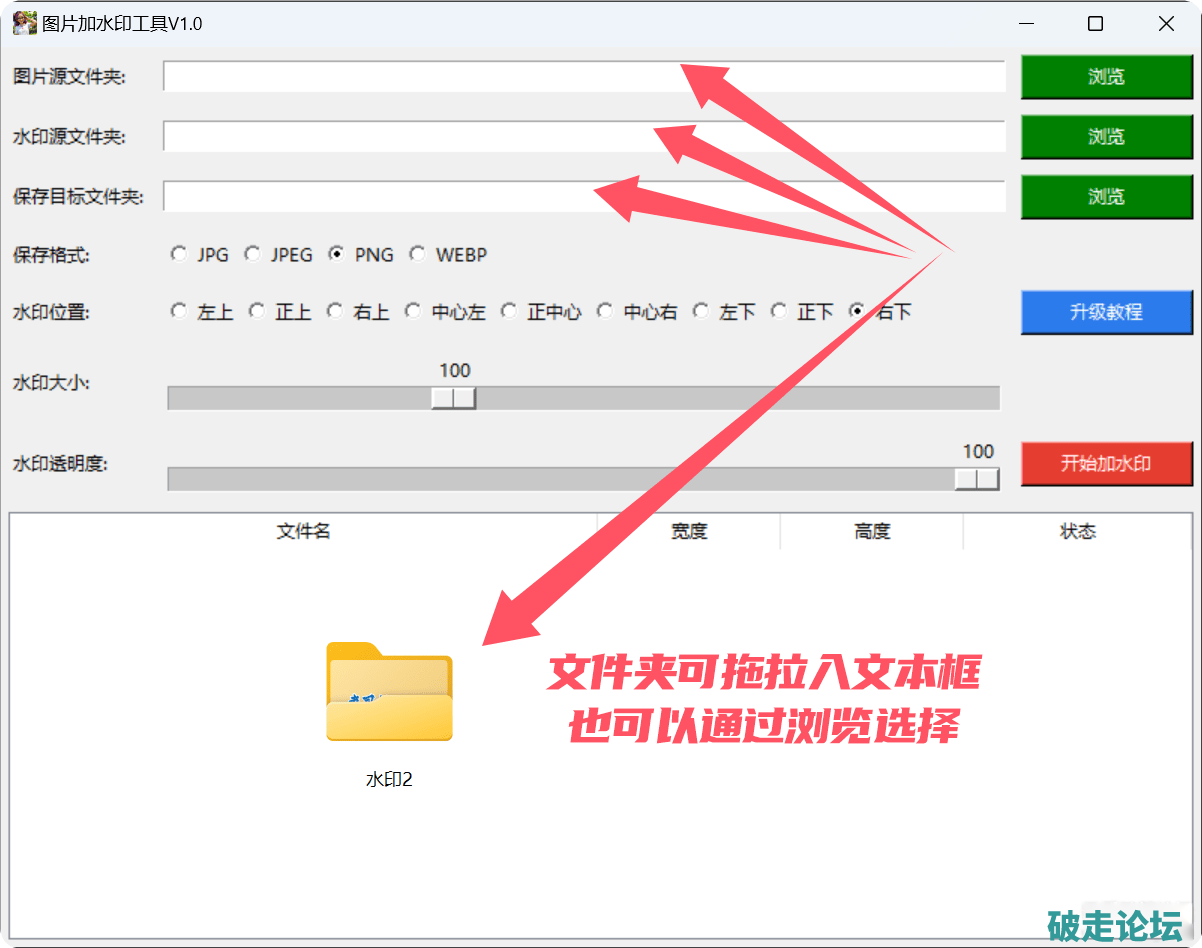
Task: Browse for the 水印源文件夹 folder
Action: pos(1106,137)
